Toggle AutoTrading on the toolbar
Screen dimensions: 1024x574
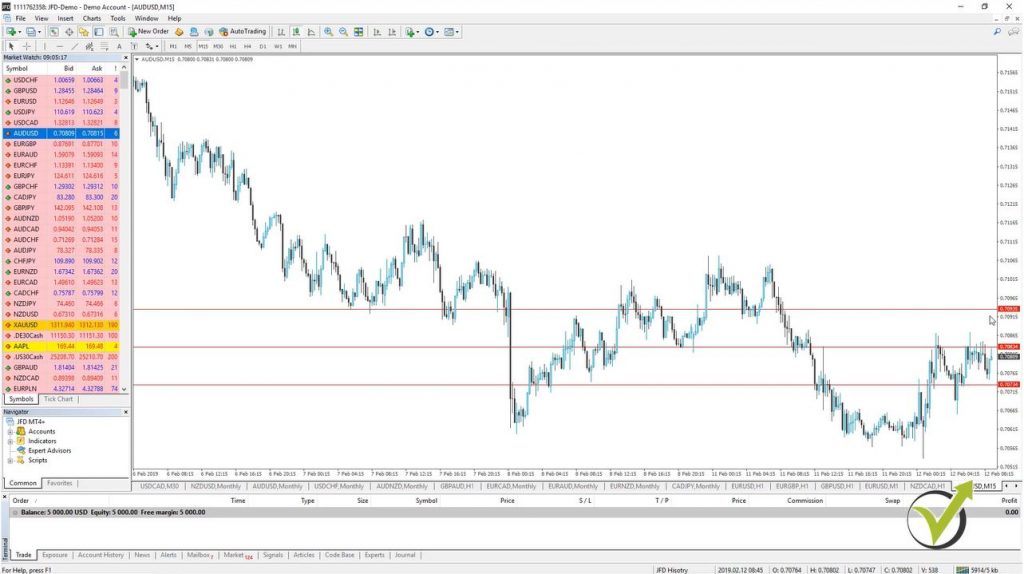tap(241, 32)
